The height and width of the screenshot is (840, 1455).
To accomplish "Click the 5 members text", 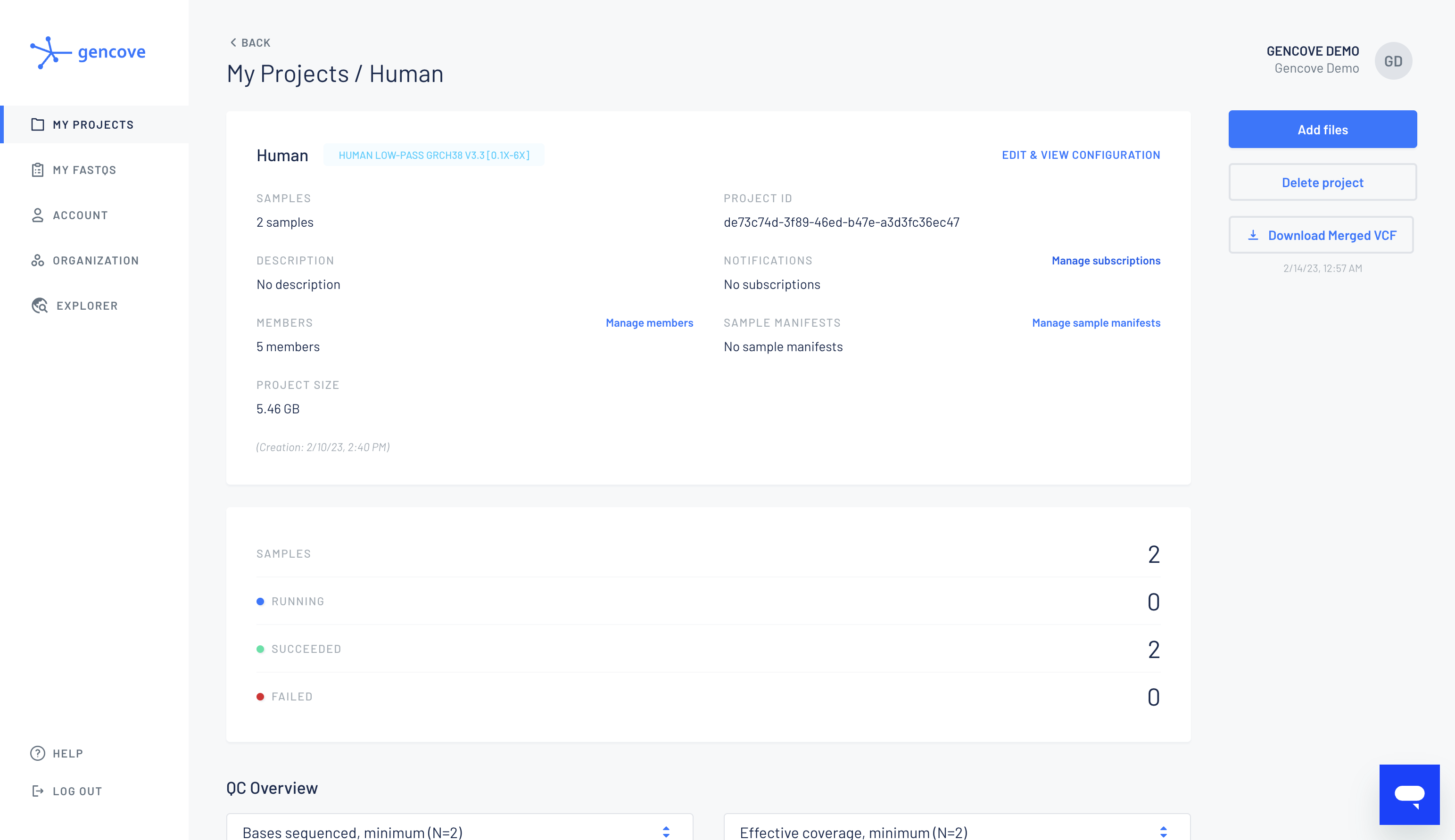I will pos(288,347).
